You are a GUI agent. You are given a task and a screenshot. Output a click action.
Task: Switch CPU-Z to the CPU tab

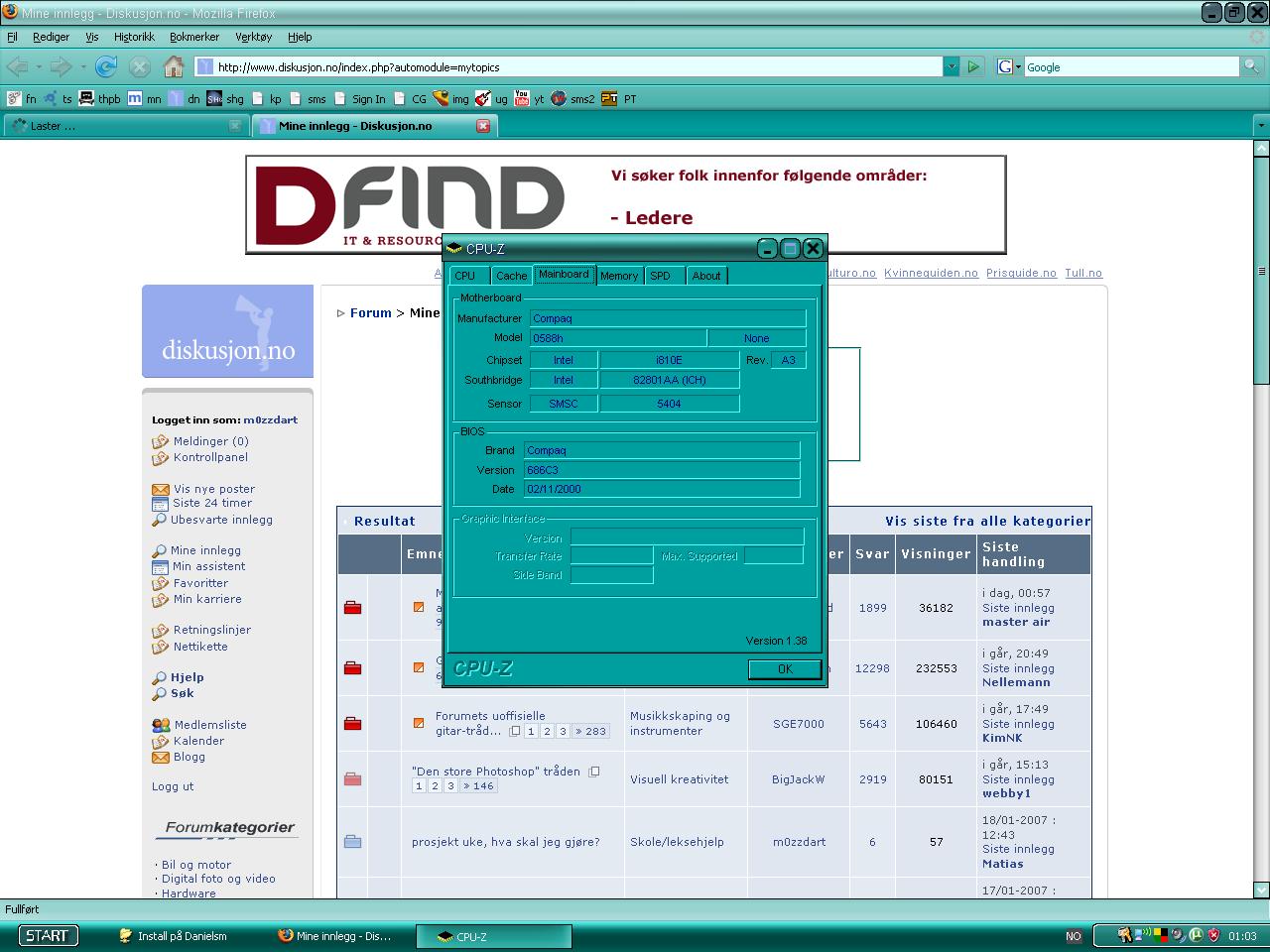pos(465,276)
